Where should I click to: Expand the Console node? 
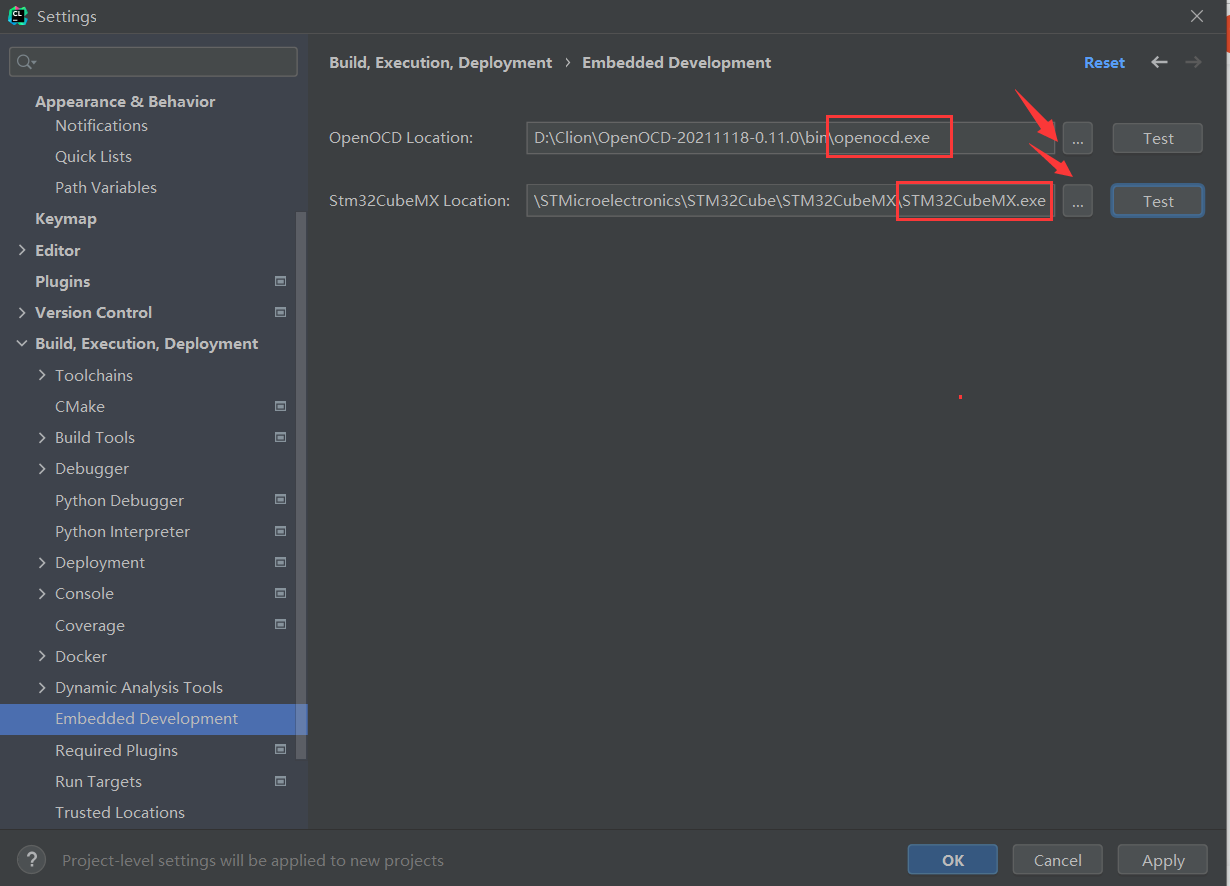tap(42, 594)
